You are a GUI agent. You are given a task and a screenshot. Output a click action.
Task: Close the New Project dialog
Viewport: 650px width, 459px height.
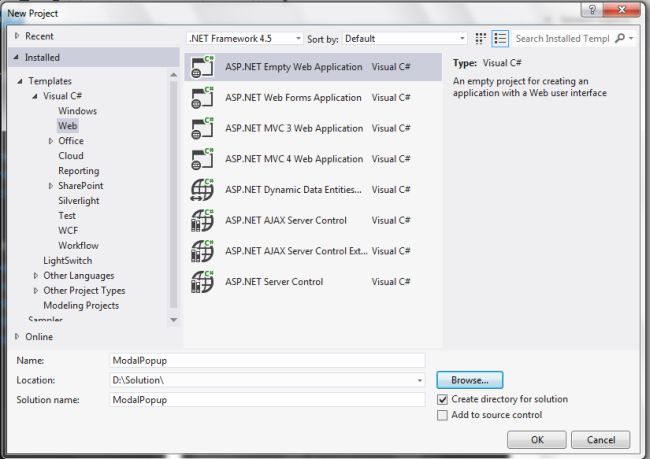621,9
